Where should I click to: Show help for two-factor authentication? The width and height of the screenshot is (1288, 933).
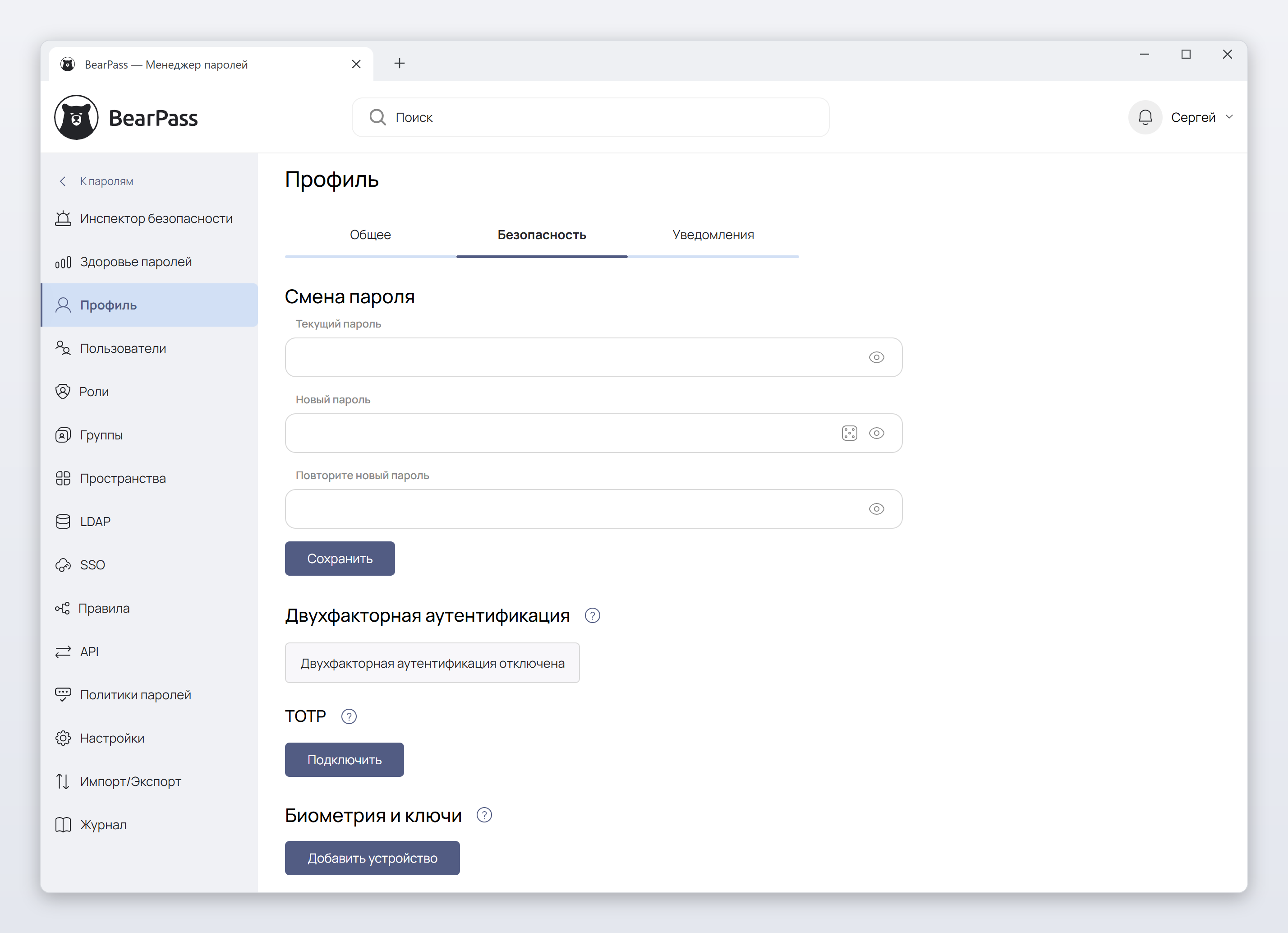click(592, 616)
